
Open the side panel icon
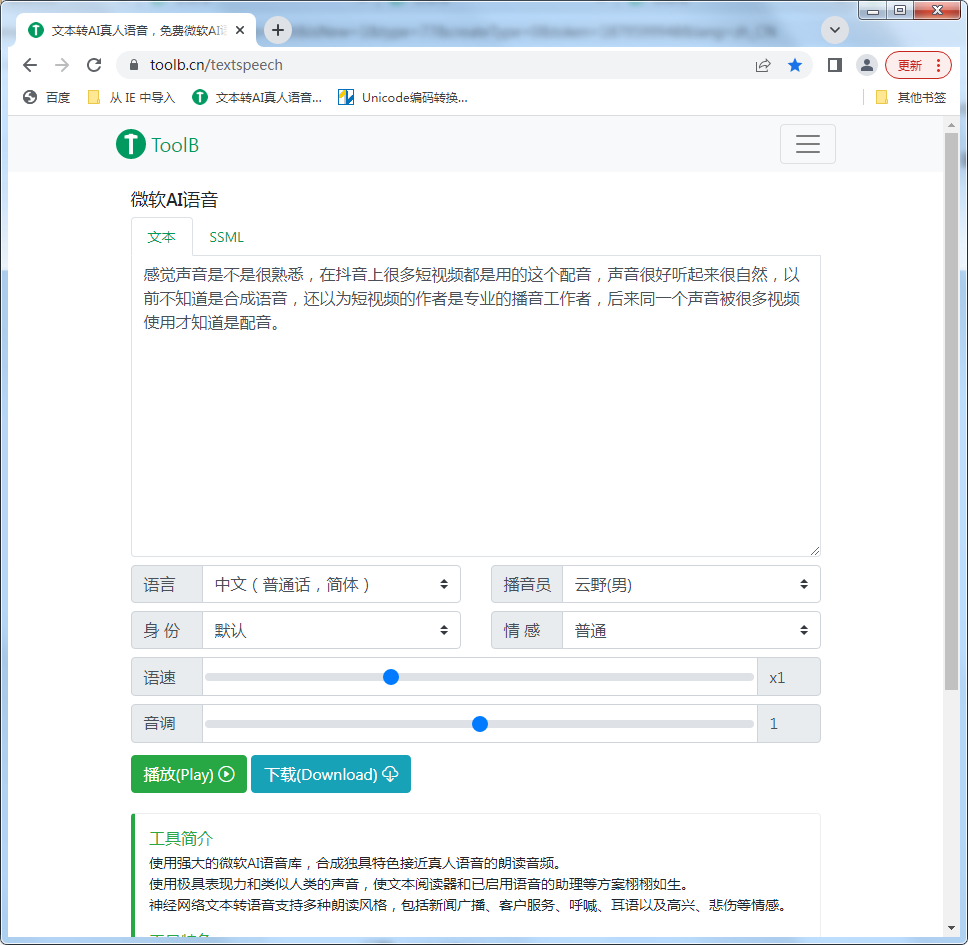(835, 65)
